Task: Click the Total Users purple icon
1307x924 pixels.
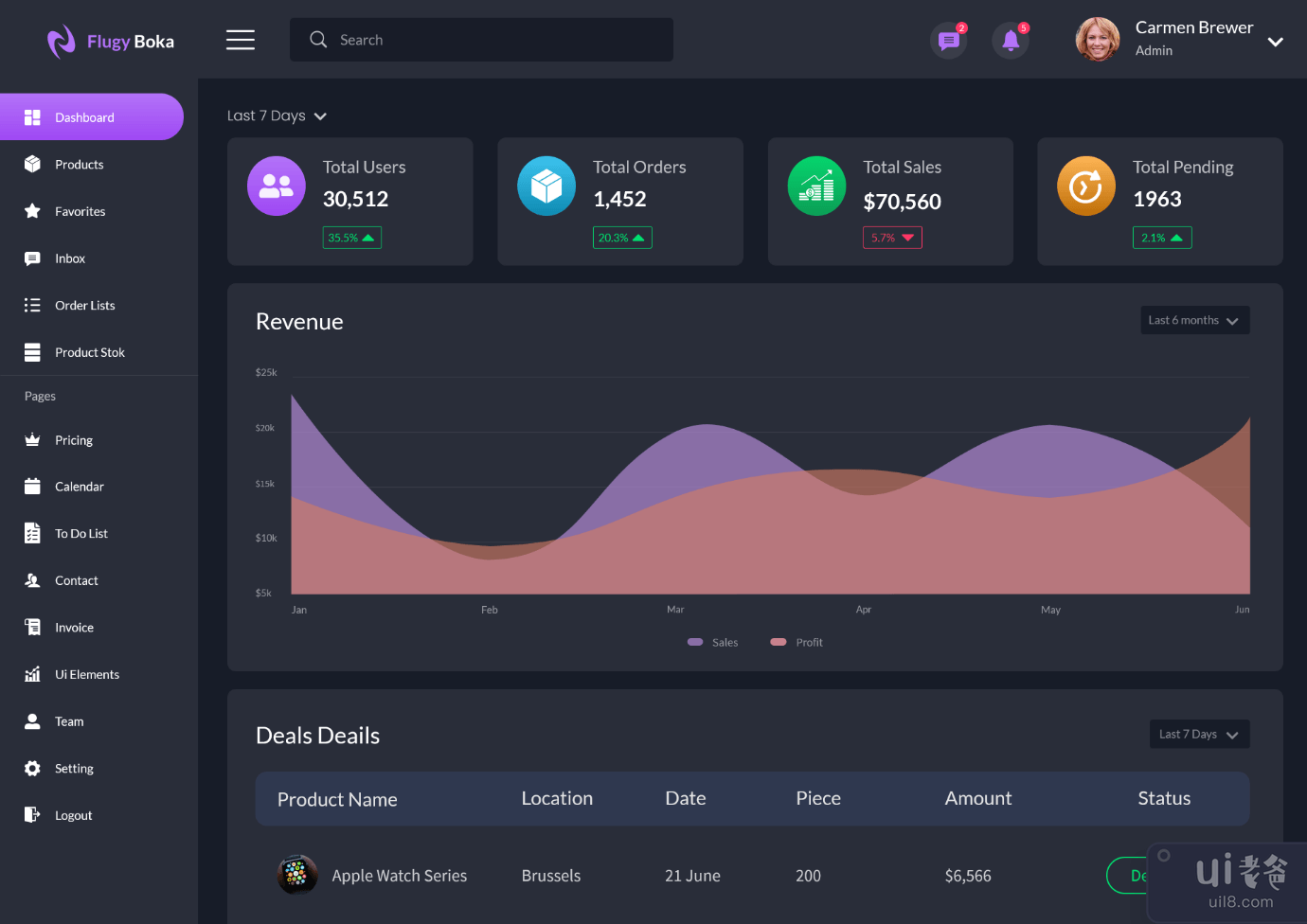Action: point(277,186)
